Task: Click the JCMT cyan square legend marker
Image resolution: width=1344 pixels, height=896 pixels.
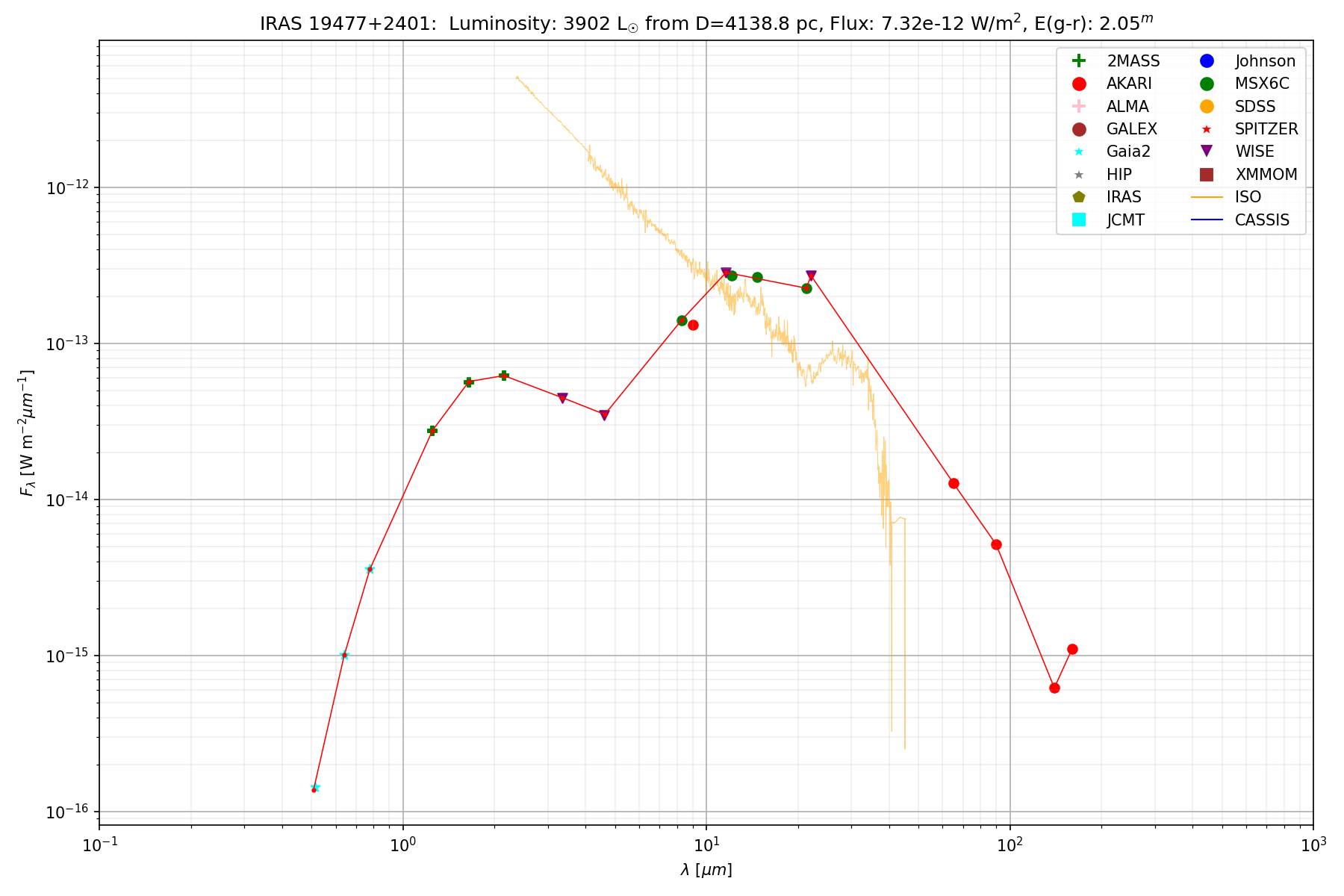Action: click(x=1078, y=220)
